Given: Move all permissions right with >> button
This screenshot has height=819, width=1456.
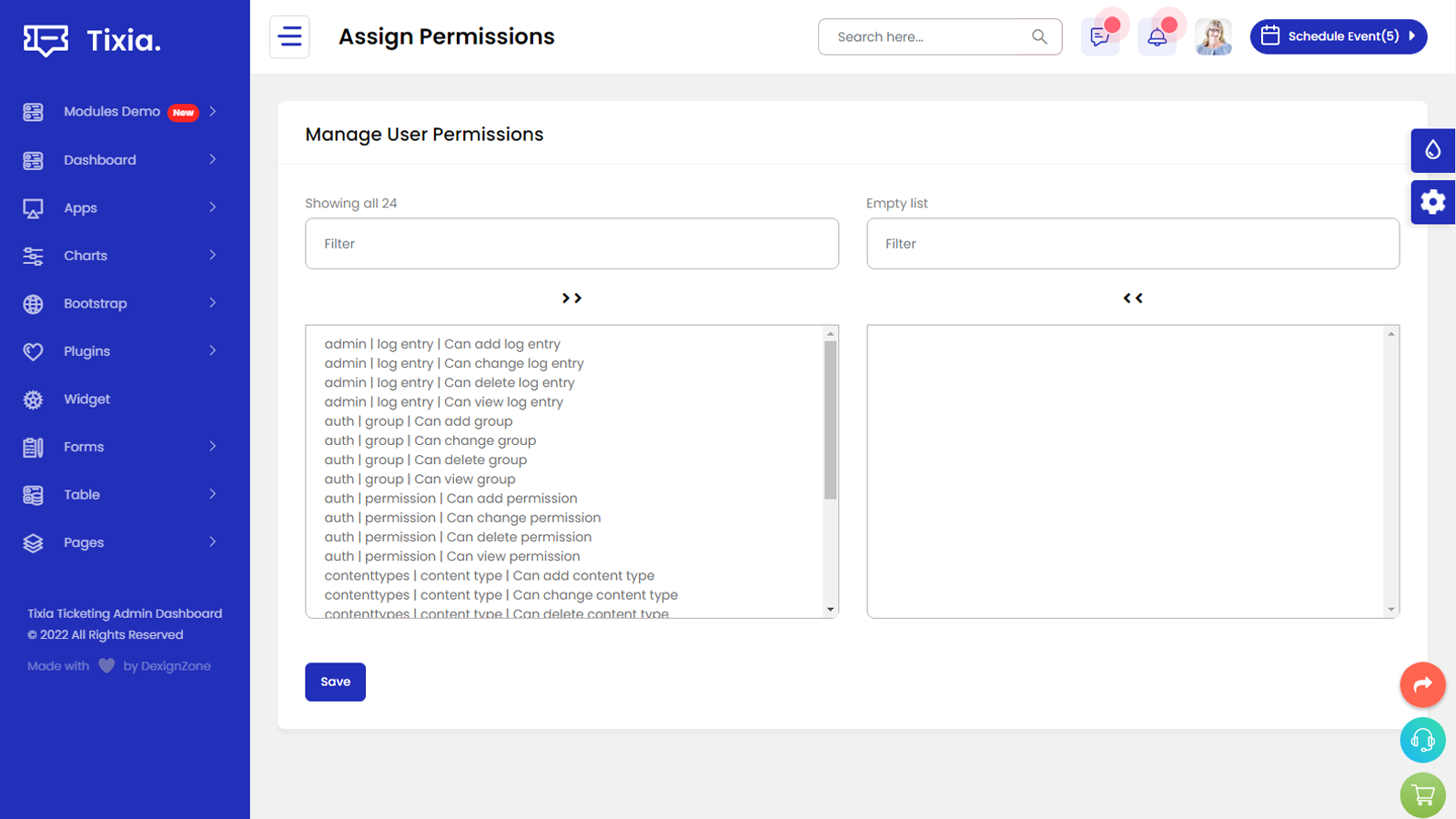Looking at the screenshot, I should click(x=571, y=298).
